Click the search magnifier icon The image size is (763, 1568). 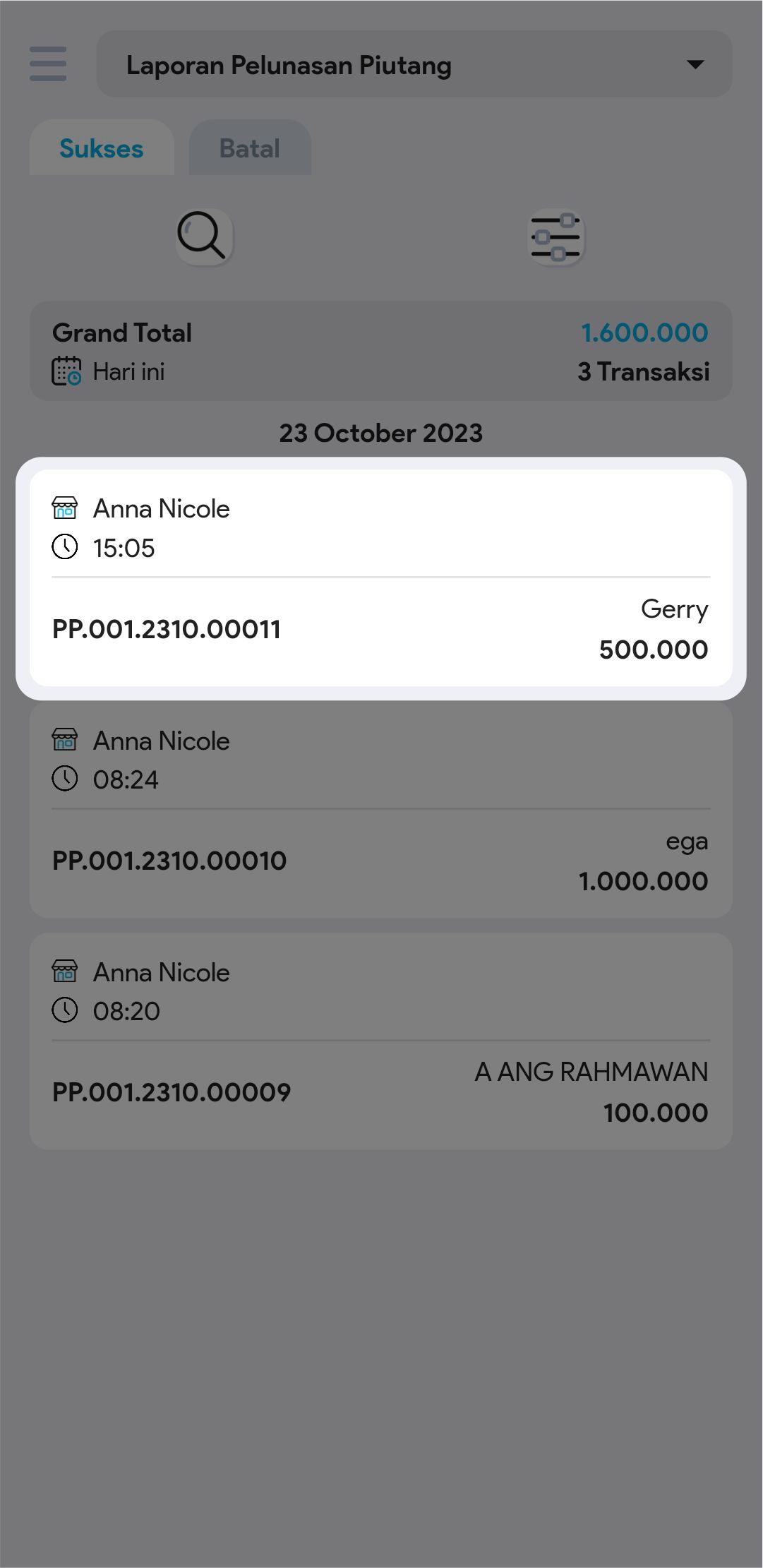coord(203,237)
